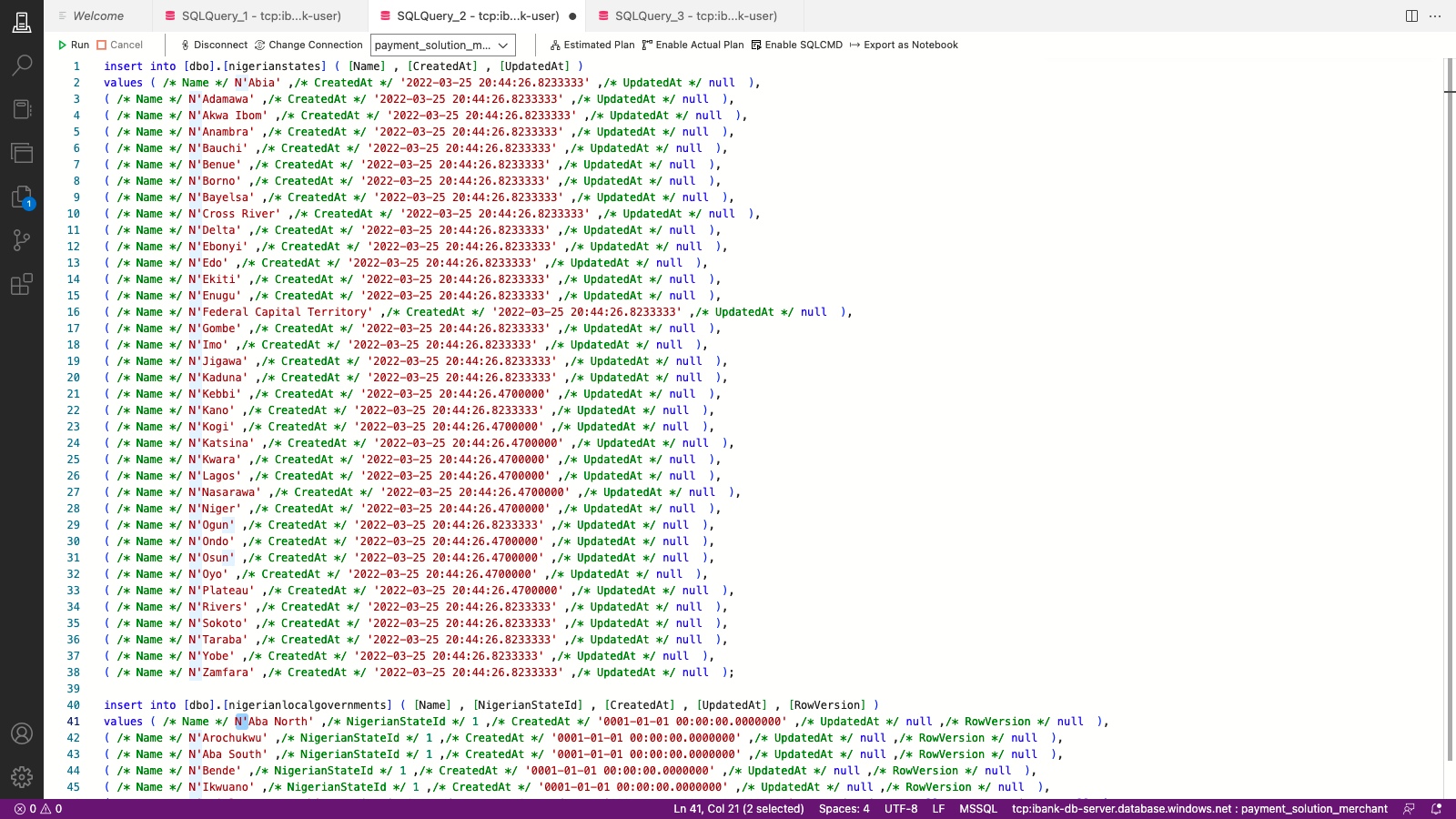Open the Connections view in the activity bar
This screenshot has height=819, width=1456.
[x=22, y=22]
